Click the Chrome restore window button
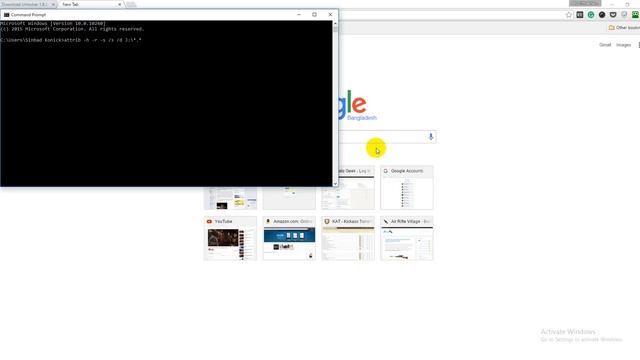640x360 pixels. point(627,4)
